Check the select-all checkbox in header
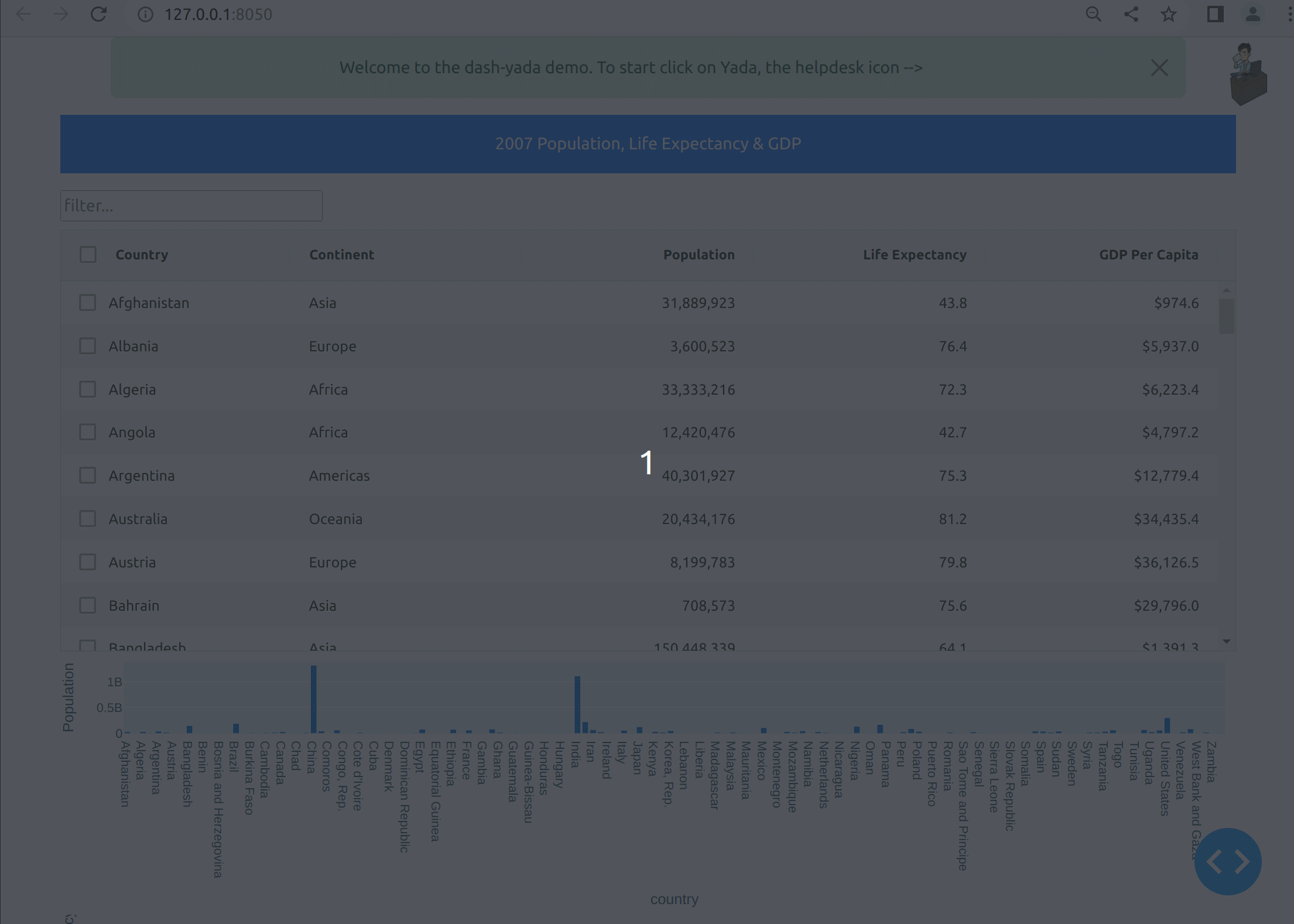This screenshot has height=924, width=1294. click(88, 255)
